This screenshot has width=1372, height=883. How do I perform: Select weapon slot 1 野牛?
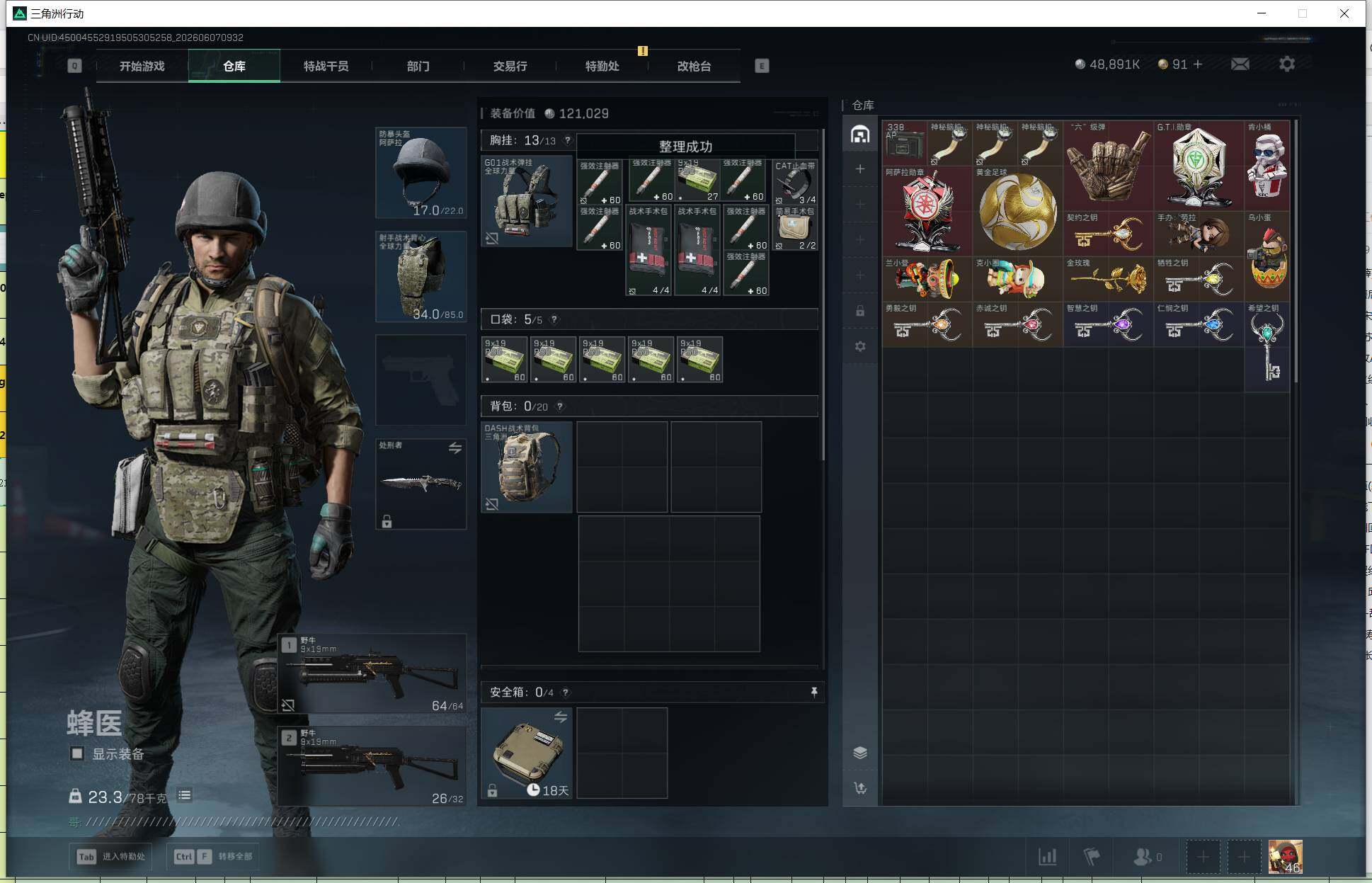point(372,673)
